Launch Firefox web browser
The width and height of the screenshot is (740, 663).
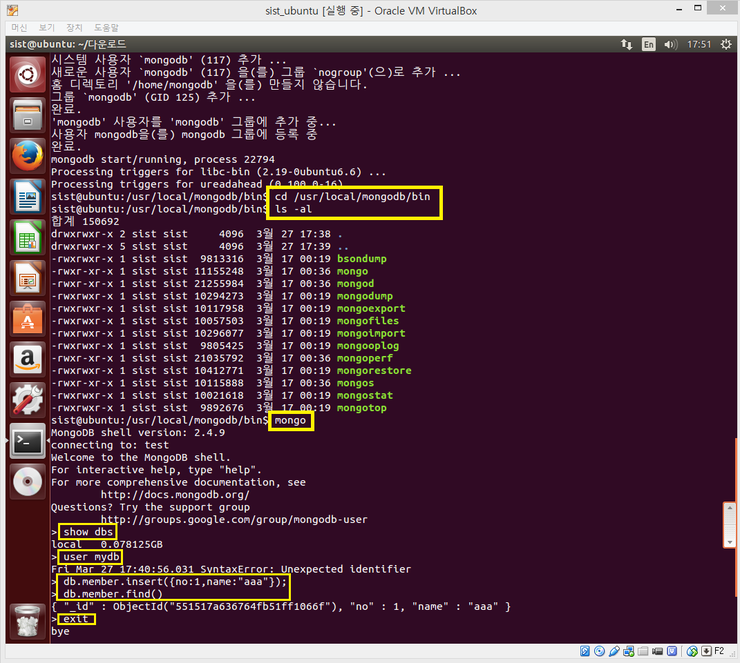25,155
